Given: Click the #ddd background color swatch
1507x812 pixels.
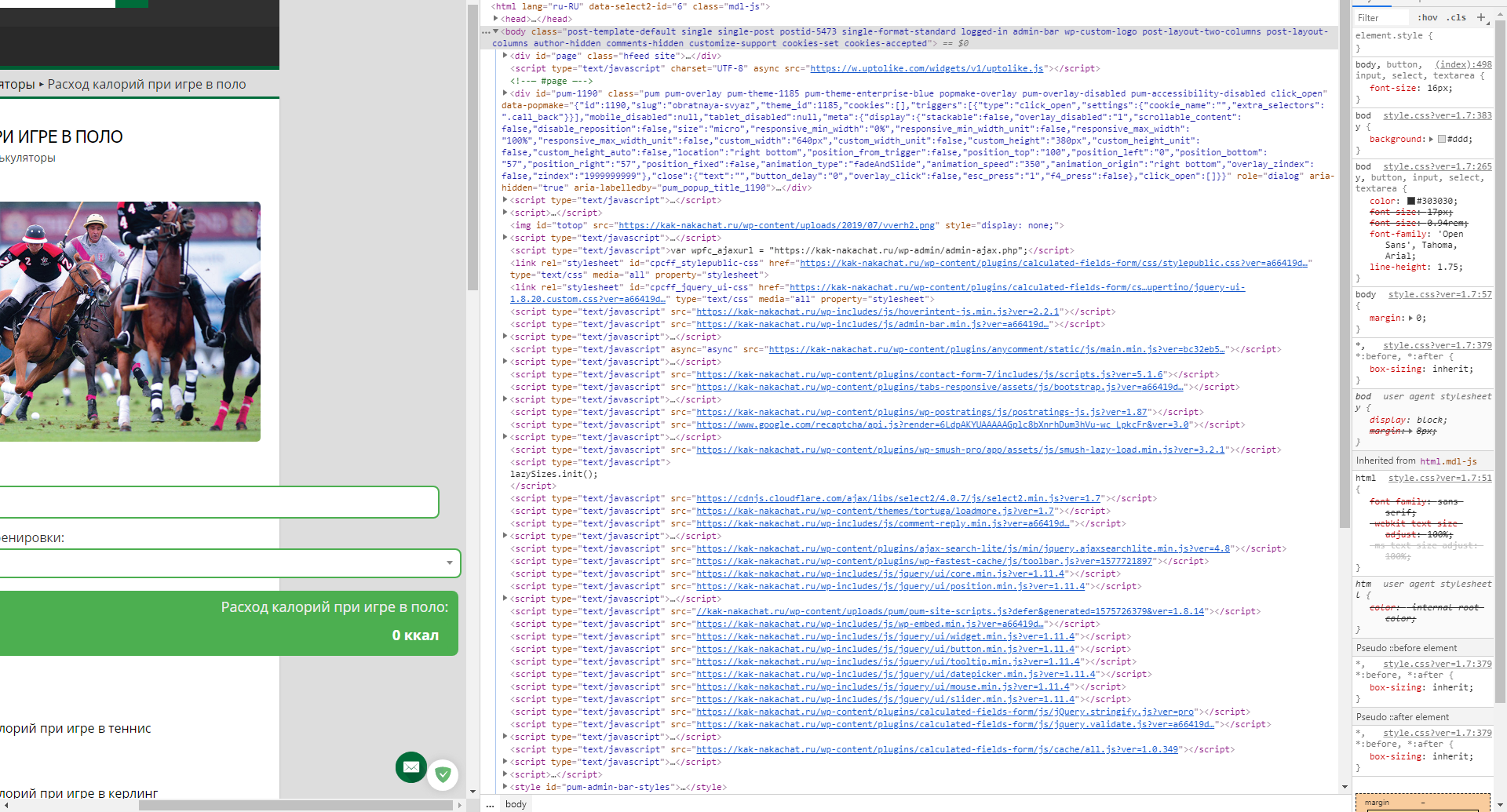Looking at the screenshot, I should point(1442,140).
